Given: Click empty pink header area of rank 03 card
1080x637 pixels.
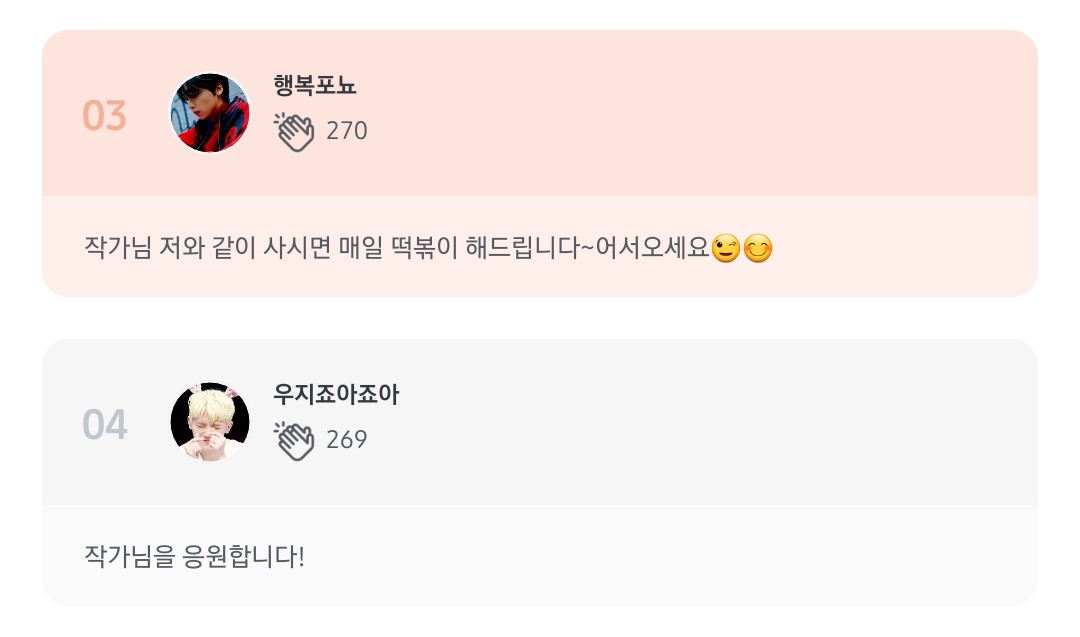Looking at the screenshot, I should [x=700, y=113].
